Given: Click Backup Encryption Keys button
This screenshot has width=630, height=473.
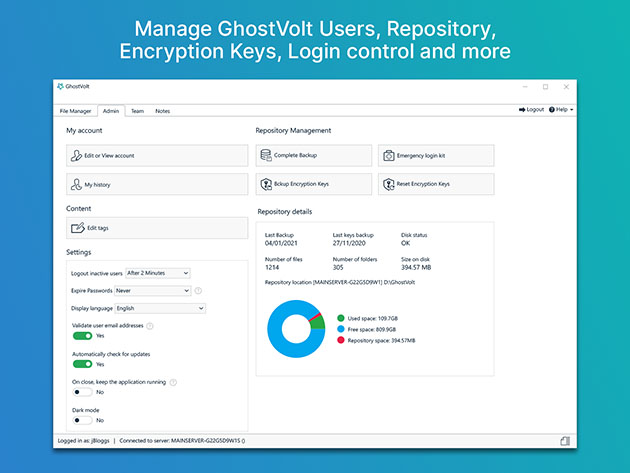Looking at the screenshot, I should [x=314, y=184].
